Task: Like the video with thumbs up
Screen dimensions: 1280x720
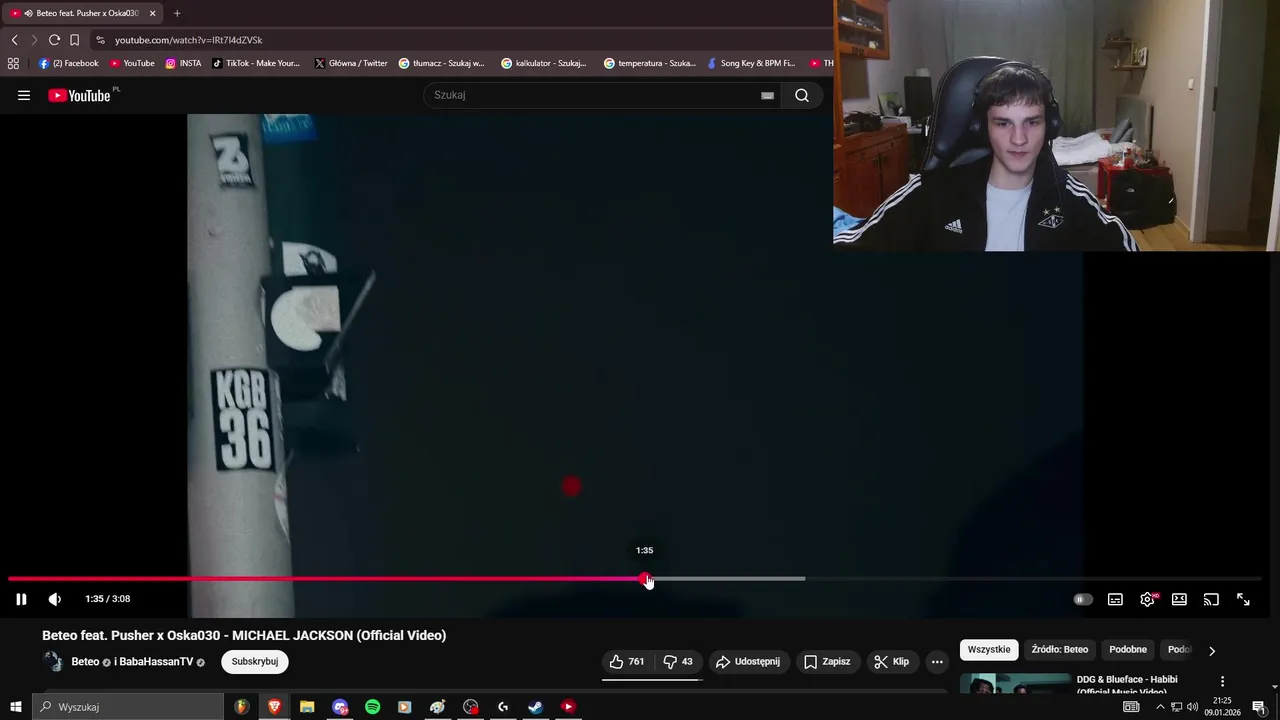Action: tap(627, 661)
